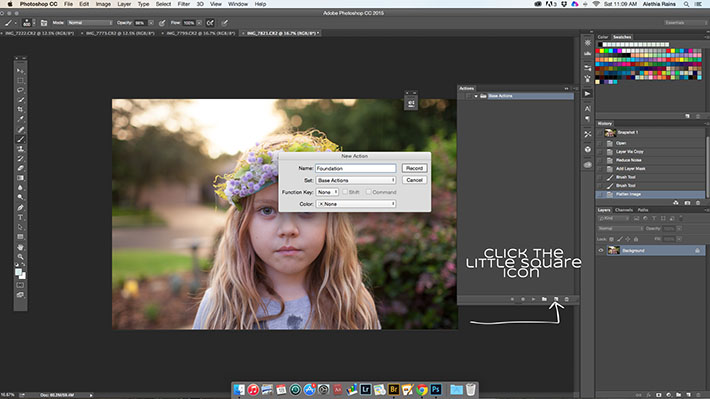Click begin recording icon in Actions panel
The image size is (710, 399).
523,299
